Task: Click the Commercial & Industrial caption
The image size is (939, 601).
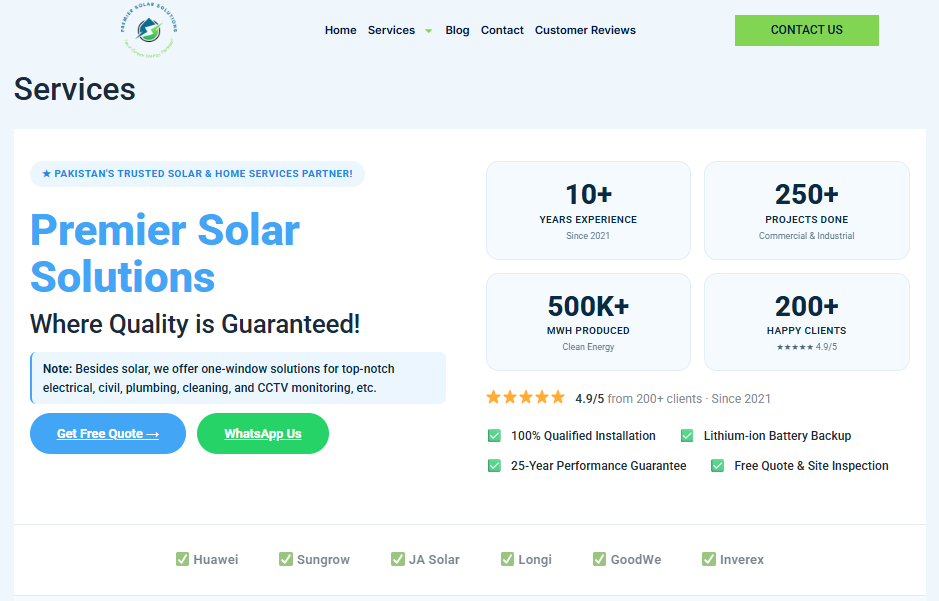Action: (807, 236)
